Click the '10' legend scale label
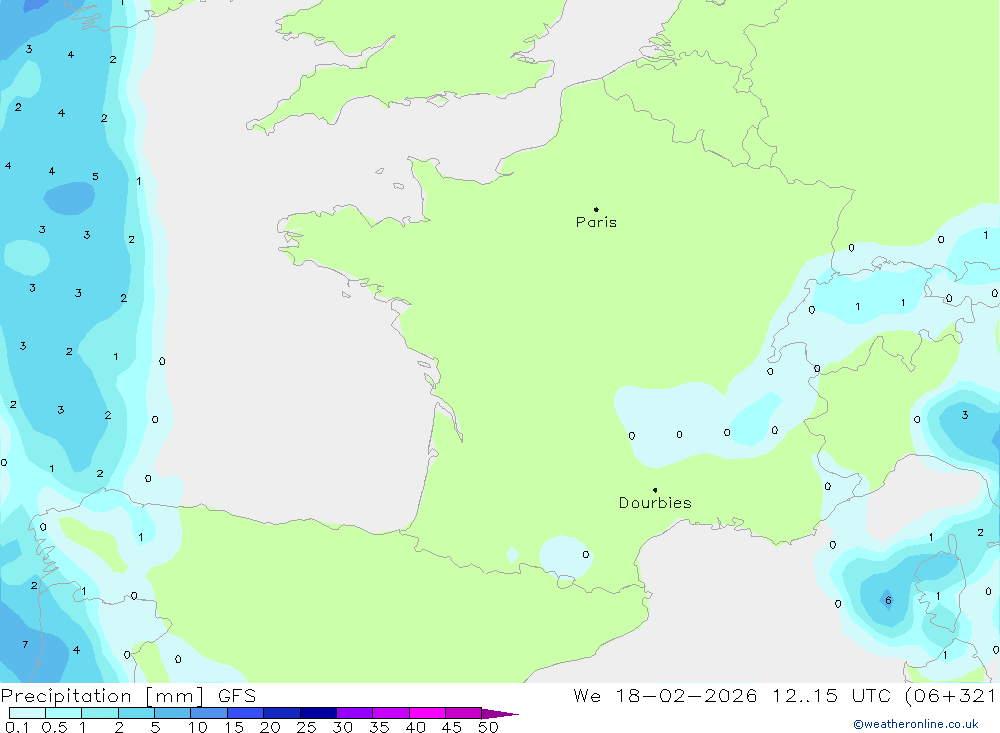 click(198, 727)
